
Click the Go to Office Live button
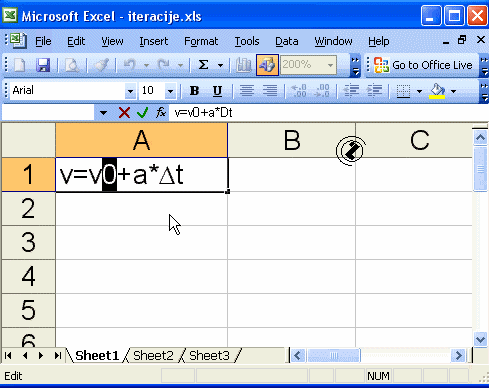click(423, 65)
